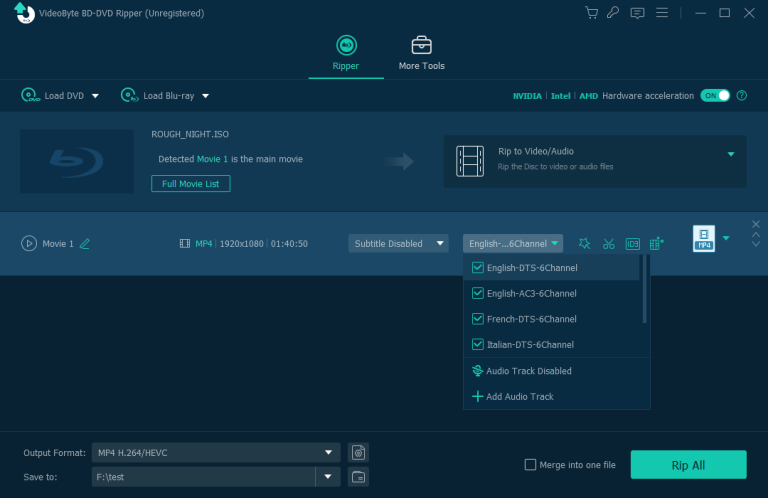Switch to the Ripper tab

click(x=346, y=53)
